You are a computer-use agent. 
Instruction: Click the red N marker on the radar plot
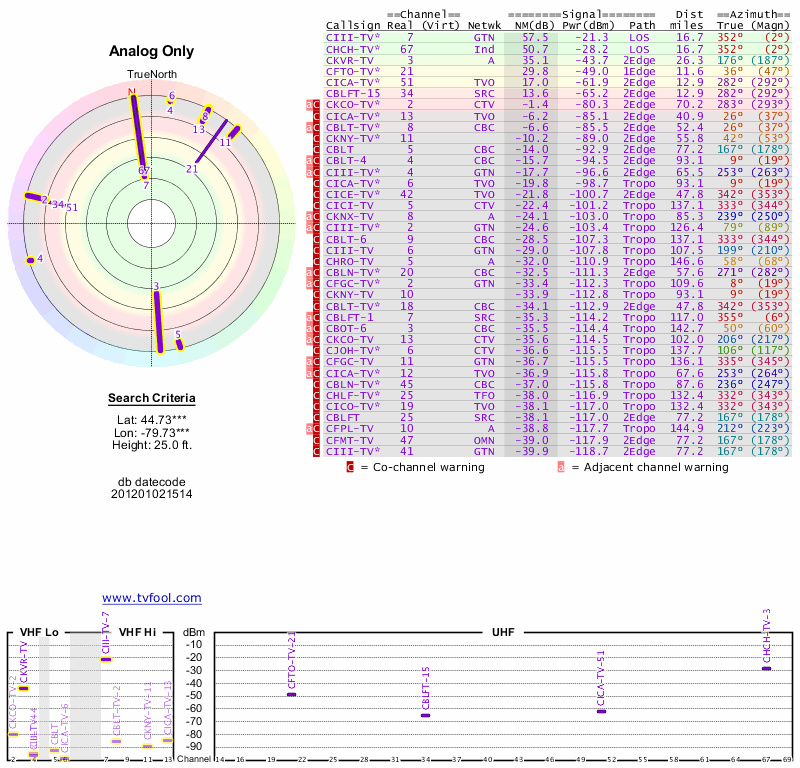[132, 93]
